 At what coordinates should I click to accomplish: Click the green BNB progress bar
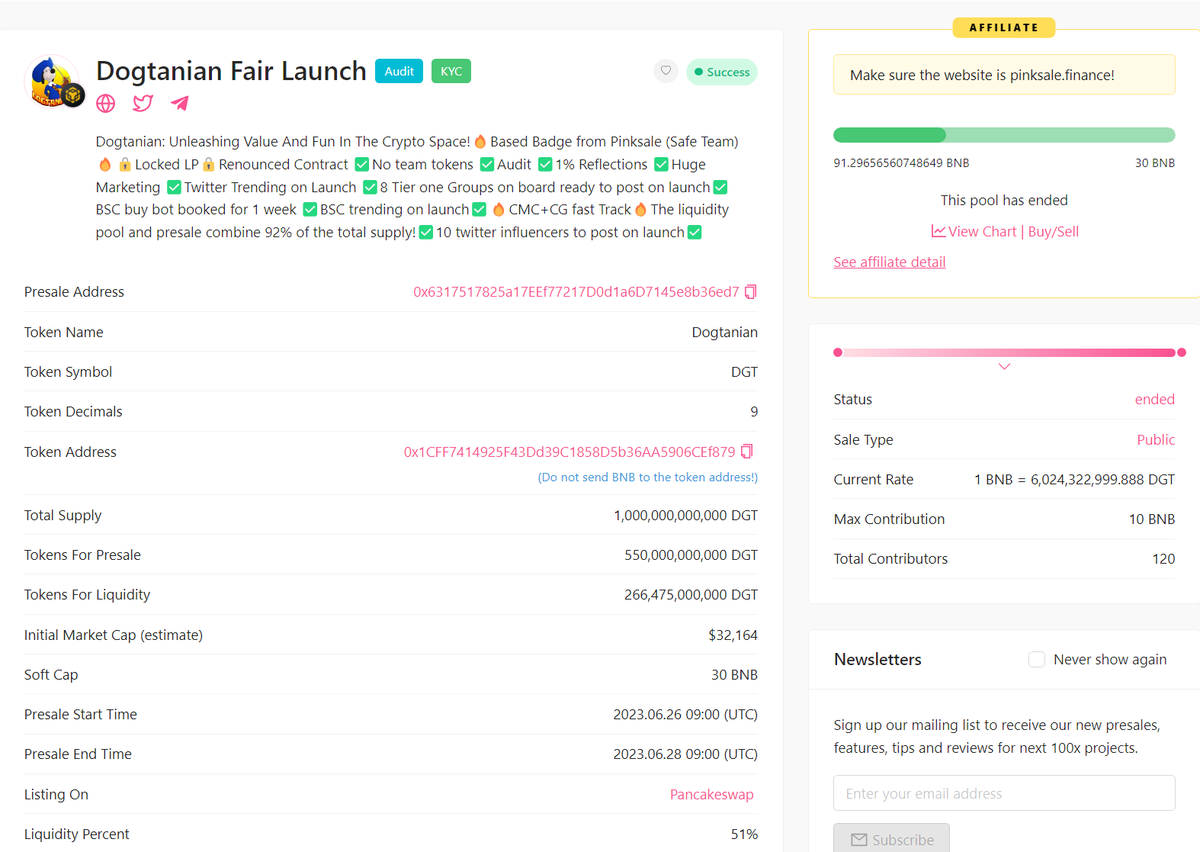(x=889, y=134)
